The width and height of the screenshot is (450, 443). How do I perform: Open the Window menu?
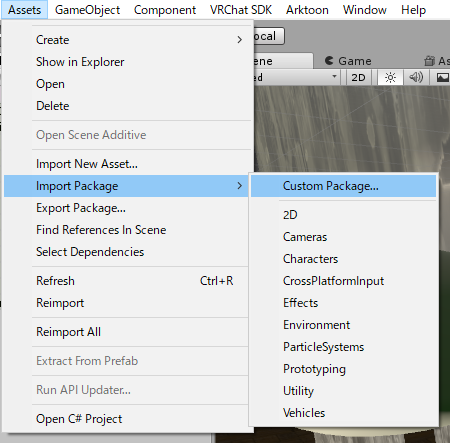point(365,10)
